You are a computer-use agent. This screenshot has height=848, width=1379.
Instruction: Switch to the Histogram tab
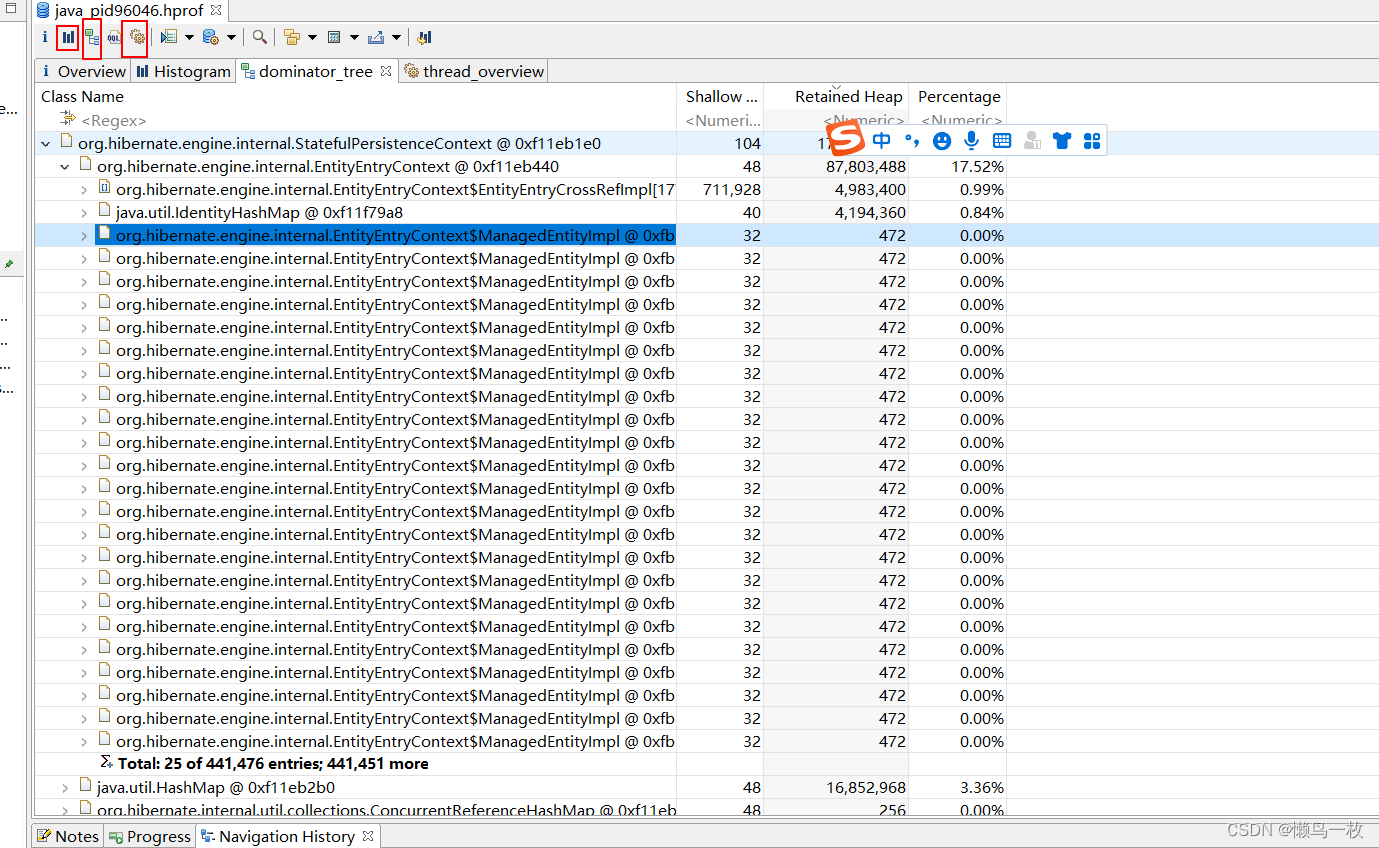pos(183,71)
